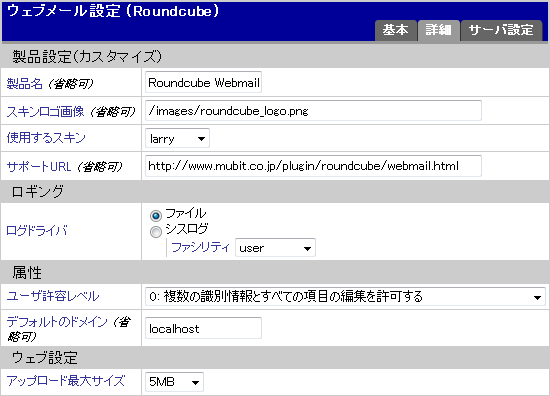Click the ウェブメール設定 (Roundcube) title
The height and width of the screenshot is (396, 550).
(x=113, y=11)
